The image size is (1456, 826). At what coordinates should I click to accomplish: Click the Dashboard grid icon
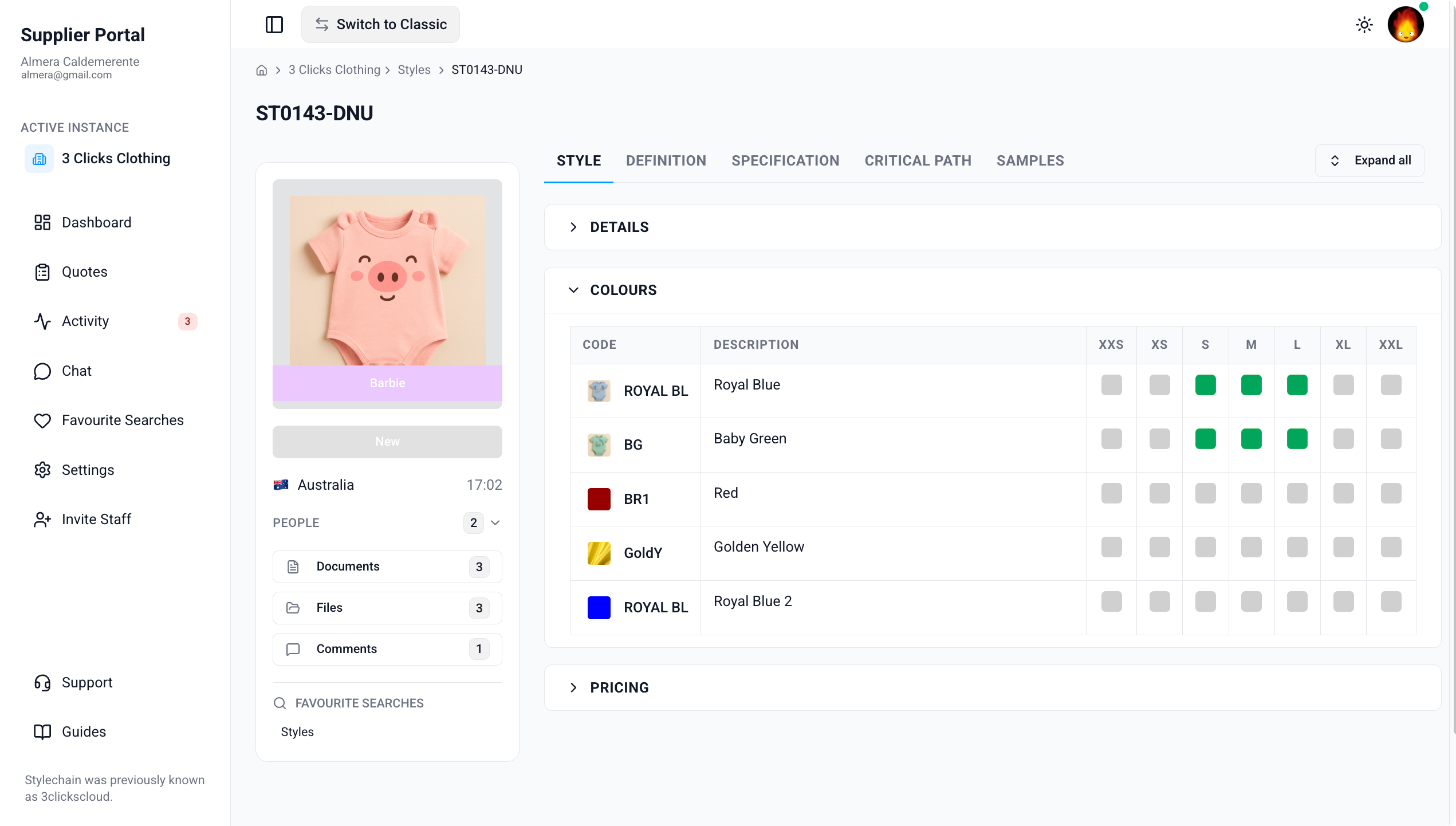tap(42, 222)
